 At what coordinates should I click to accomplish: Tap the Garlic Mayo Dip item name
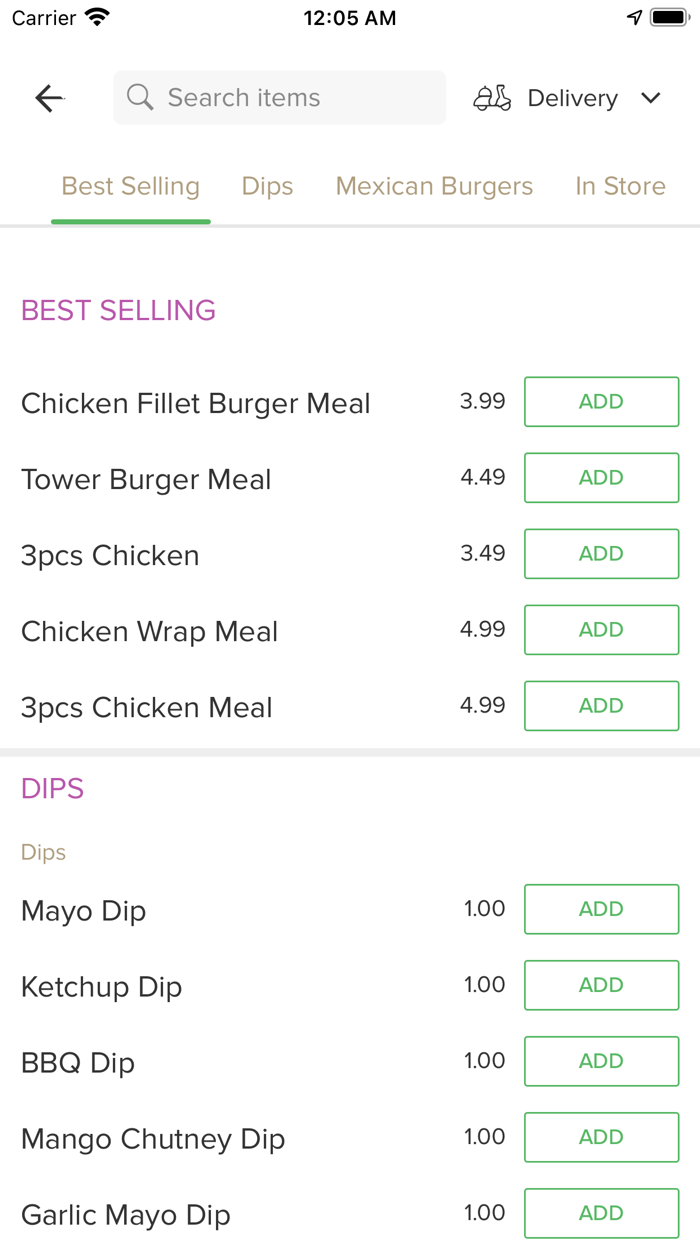126,1215
